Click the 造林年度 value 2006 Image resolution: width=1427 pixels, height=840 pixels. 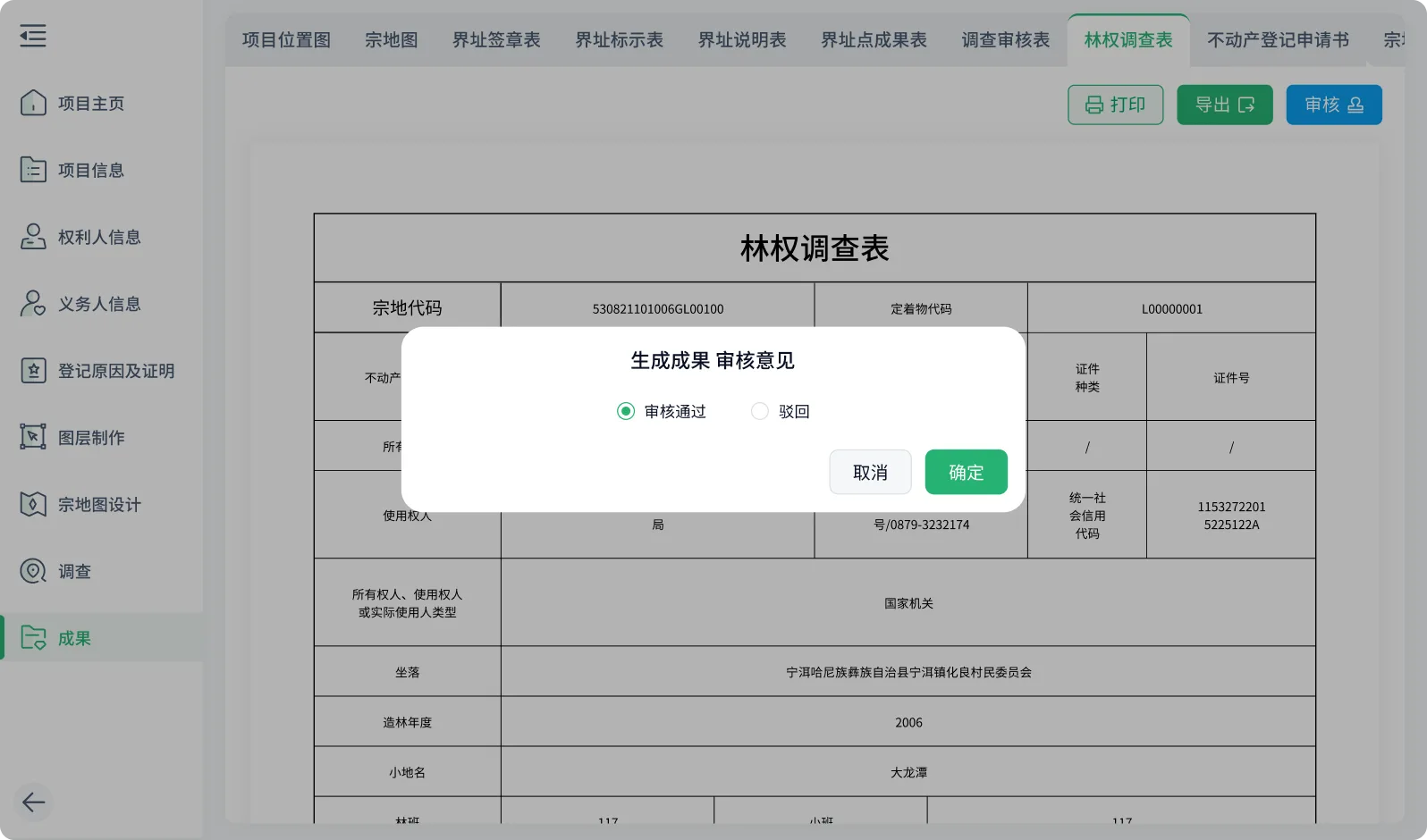[908, 722]
